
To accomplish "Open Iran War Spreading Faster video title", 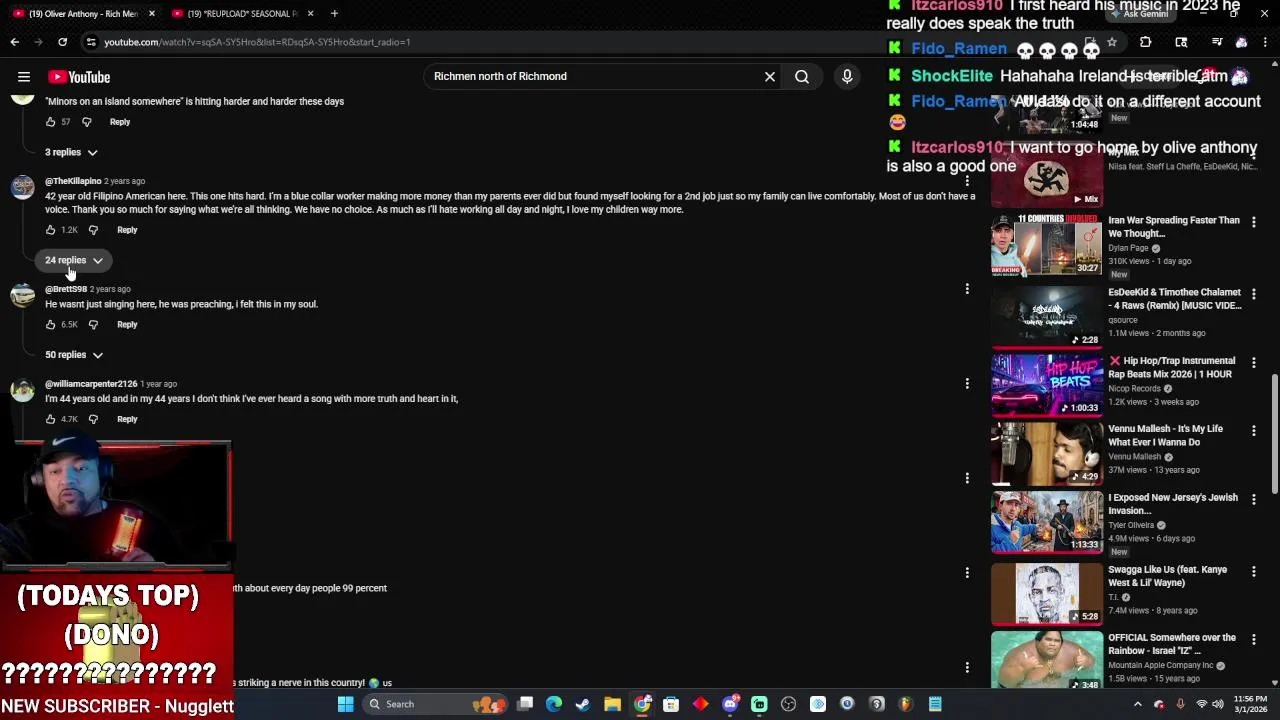I will point(1173,226).
